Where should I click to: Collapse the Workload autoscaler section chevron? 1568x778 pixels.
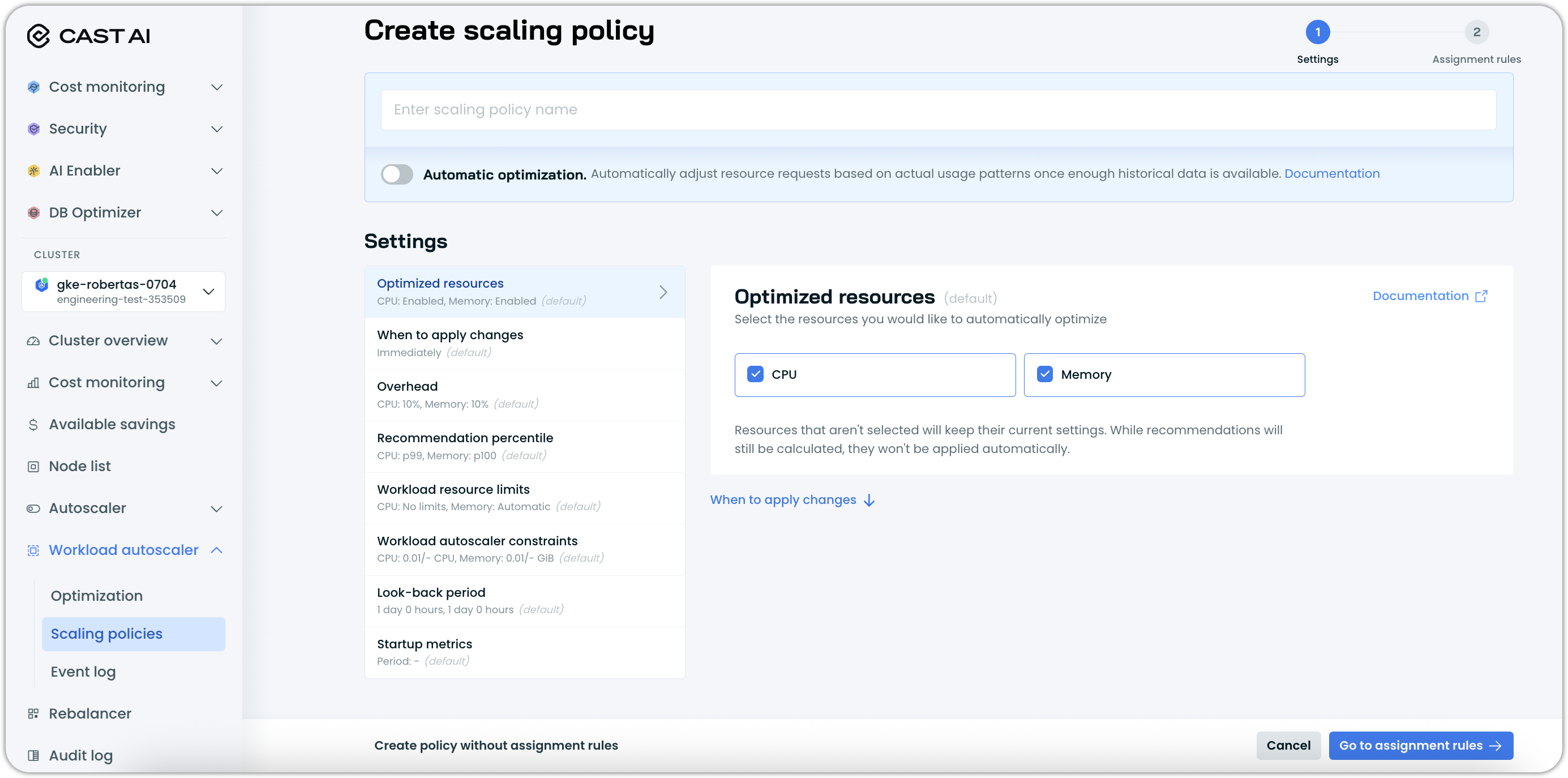(216, 550)
